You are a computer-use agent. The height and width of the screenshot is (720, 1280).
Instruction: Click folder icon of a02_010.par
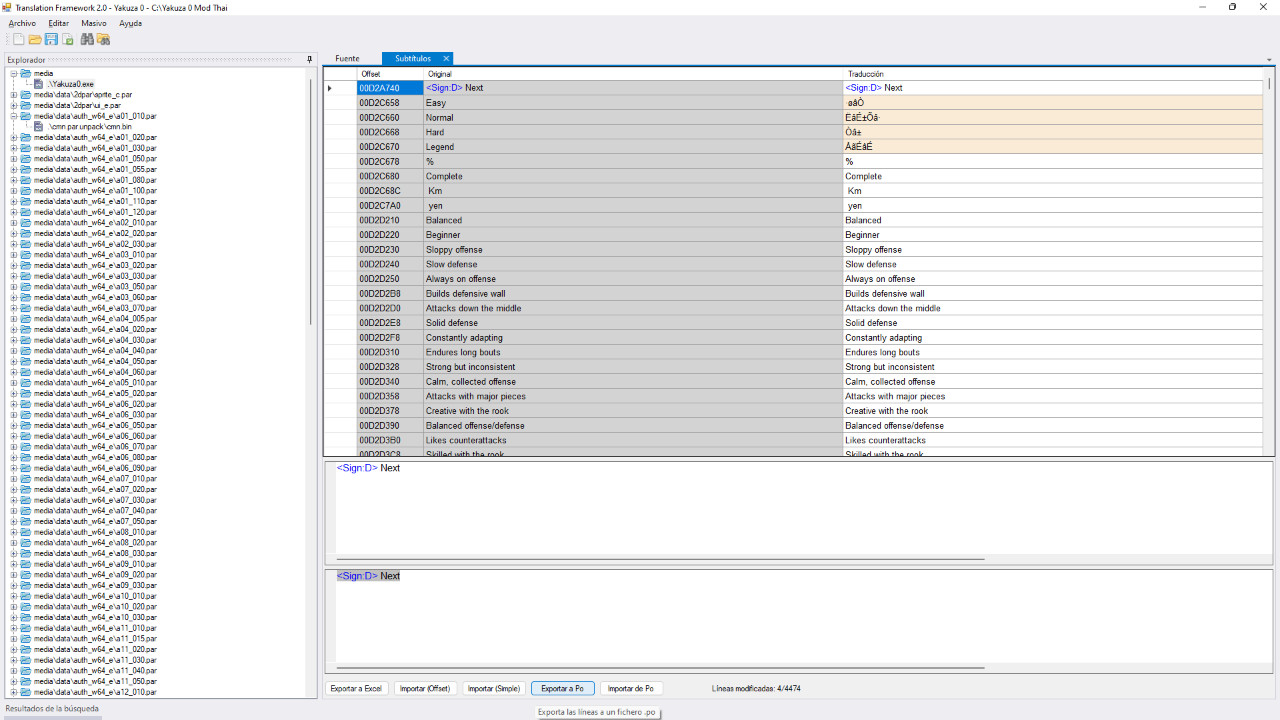(x=26, y=223)
